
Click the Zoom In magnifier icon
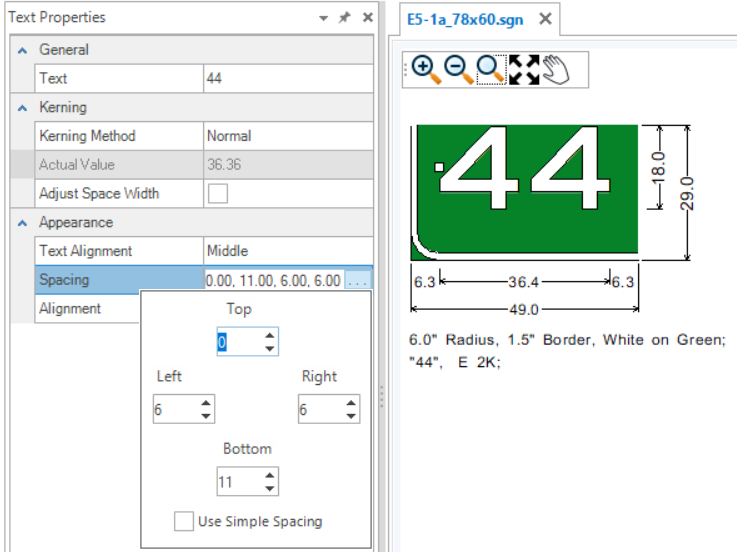426,70
